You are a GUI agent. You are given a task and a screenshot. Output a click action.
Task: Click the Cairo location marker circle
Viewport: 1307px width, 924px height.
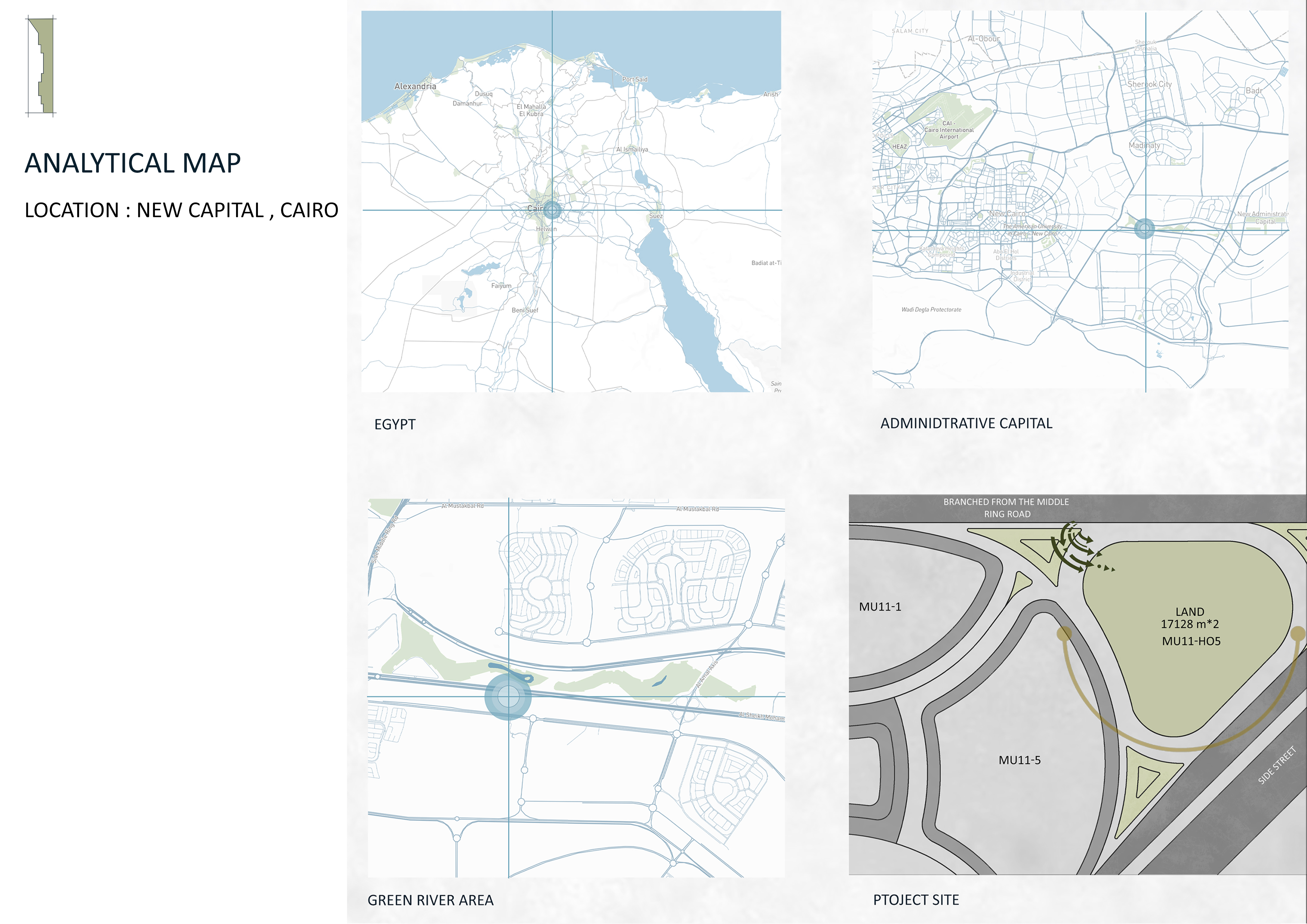[x=552, y=210]
